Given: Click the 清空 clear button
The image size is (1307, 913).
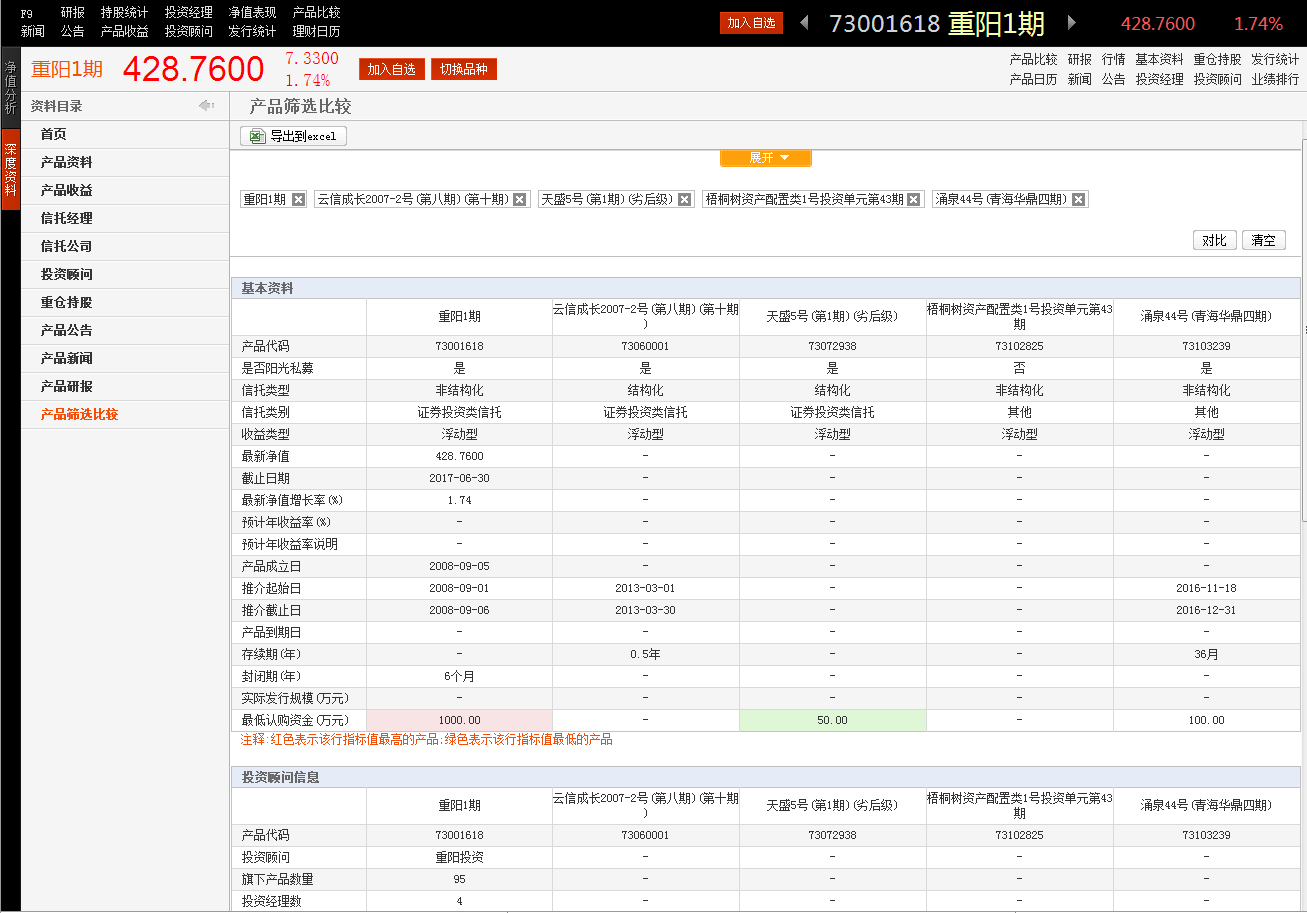Looking at the screenshot, I should 1263,240.
